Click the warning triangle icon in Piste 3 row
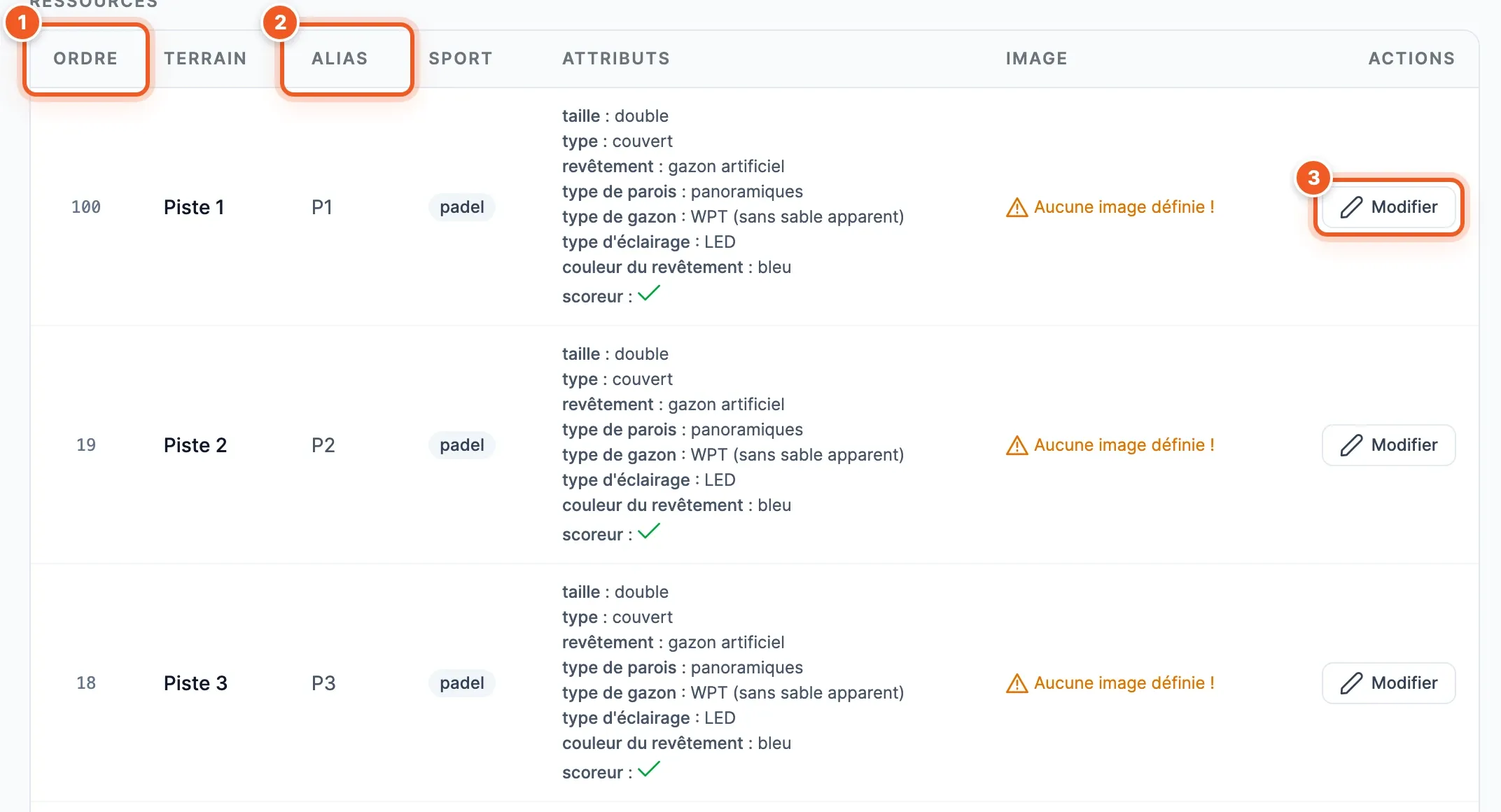Image resolution: width=1501 pixels, height=812 pixels. click(x=1017, y=684)
